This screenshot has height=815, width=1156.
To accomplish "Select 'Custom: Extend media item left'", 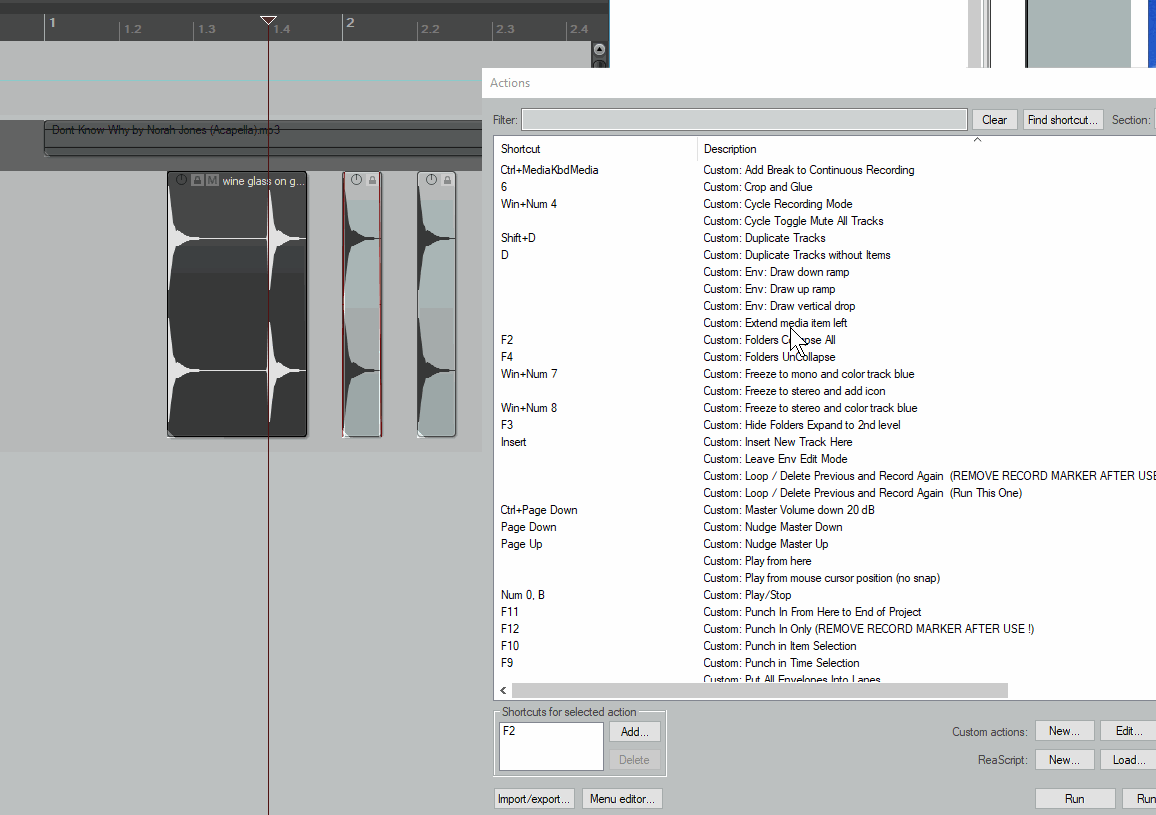I will pyautogui.click(x=775, y=322).
